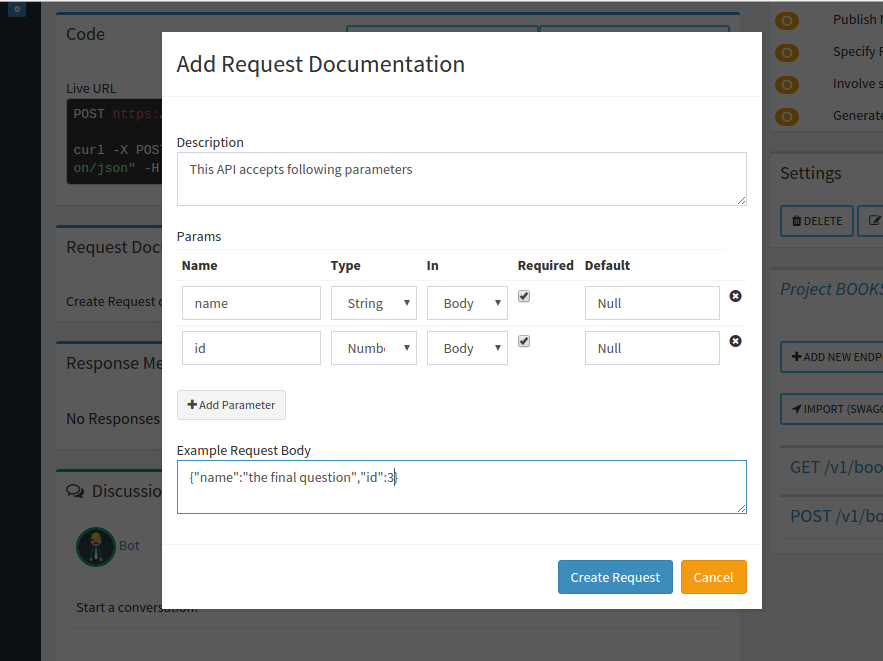Click the 'Params' section label
Viewport: 883px width, 661px height.
coord(199,236)
